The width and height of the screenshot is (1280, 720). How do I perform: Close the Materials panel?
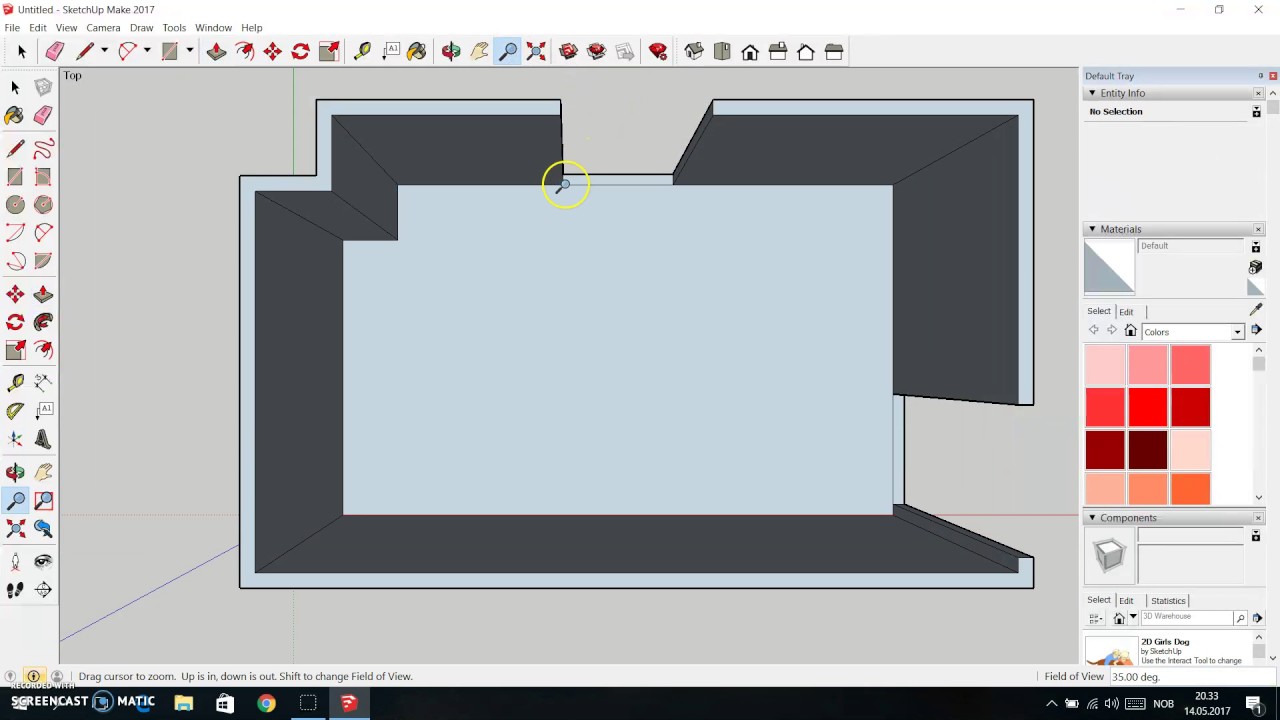1258,229
